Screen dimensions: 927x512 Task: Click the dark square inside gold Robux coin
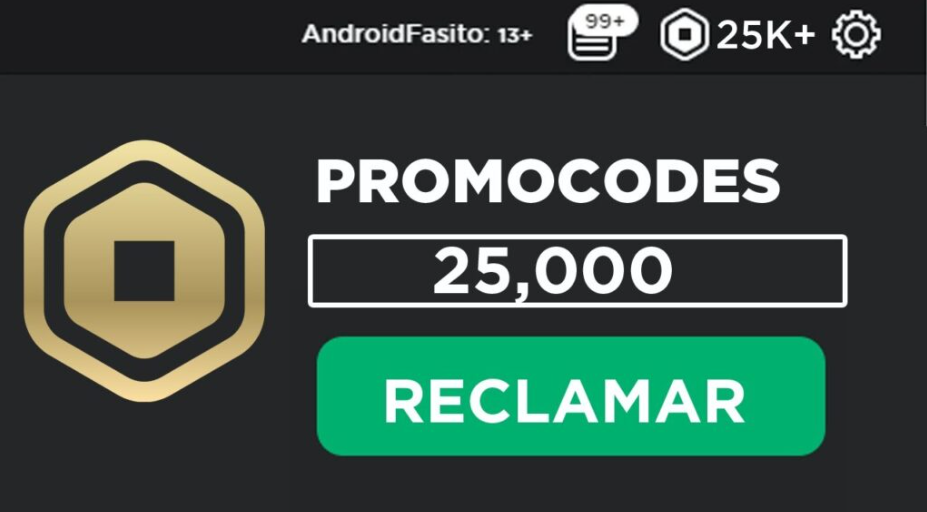coord(144,271)
